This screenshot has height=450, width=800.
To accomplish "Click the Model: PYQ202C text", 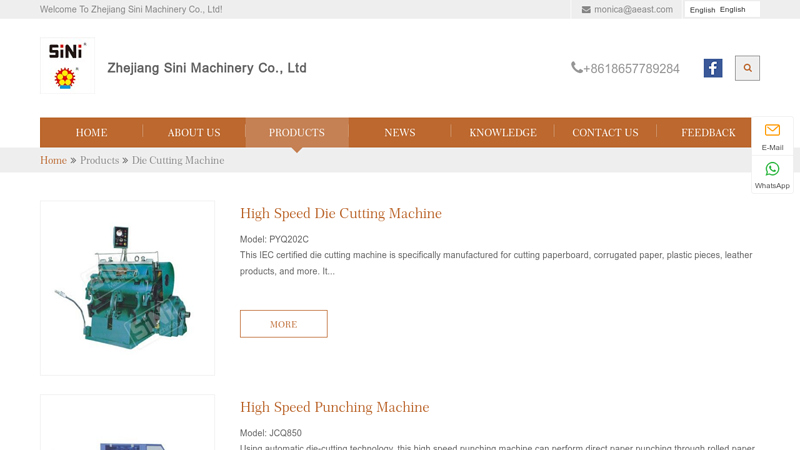I will pos(274,239).
